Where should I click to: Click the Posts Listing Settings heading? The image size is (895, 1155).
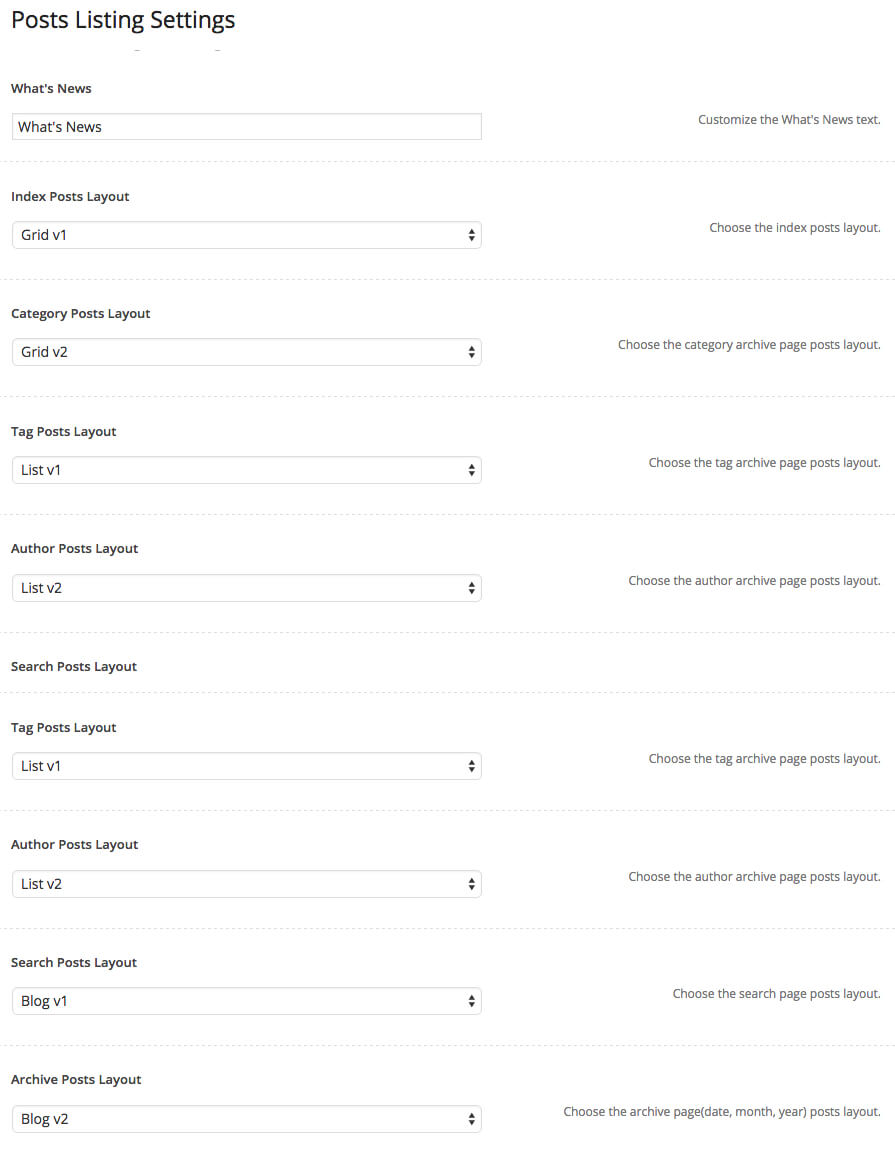[123, 20]
